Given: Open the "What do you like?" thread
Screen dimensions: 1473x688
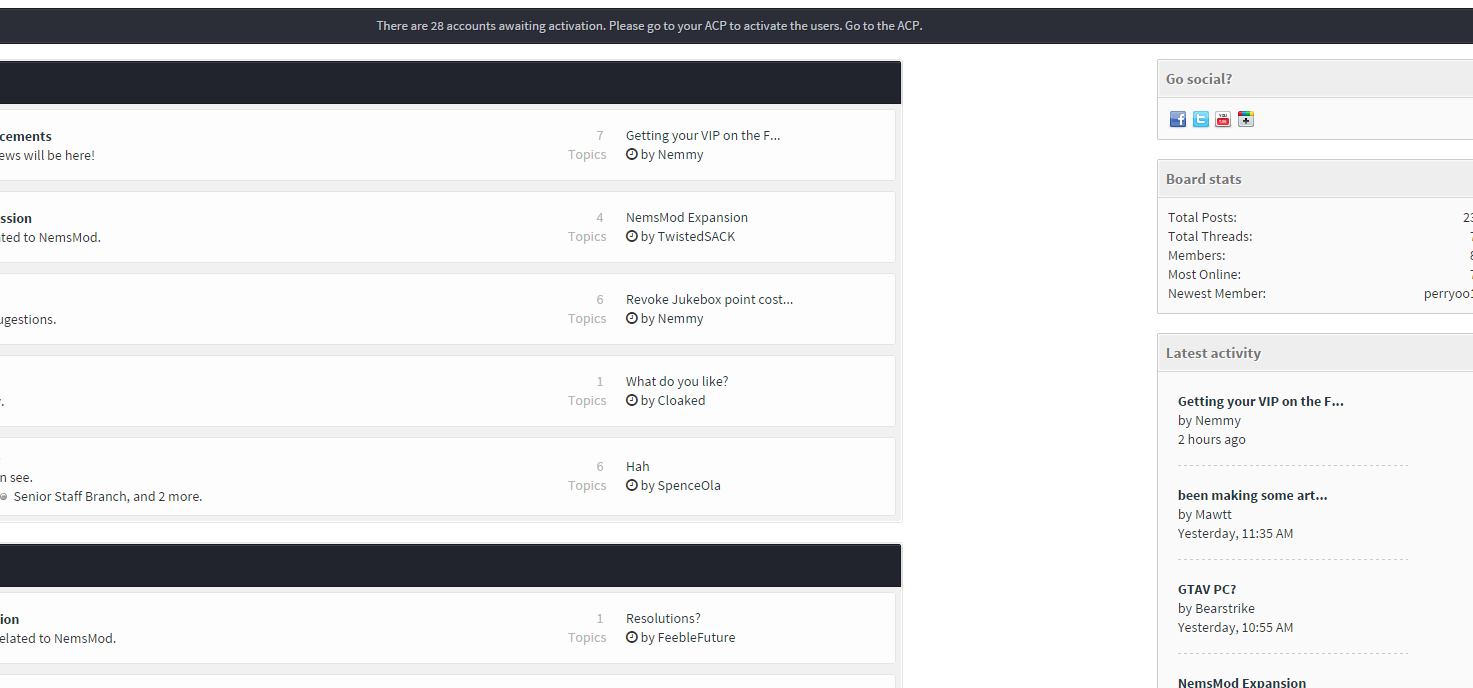Looking at the screenshot, I should pyautogui.click(x=677, y=381).
